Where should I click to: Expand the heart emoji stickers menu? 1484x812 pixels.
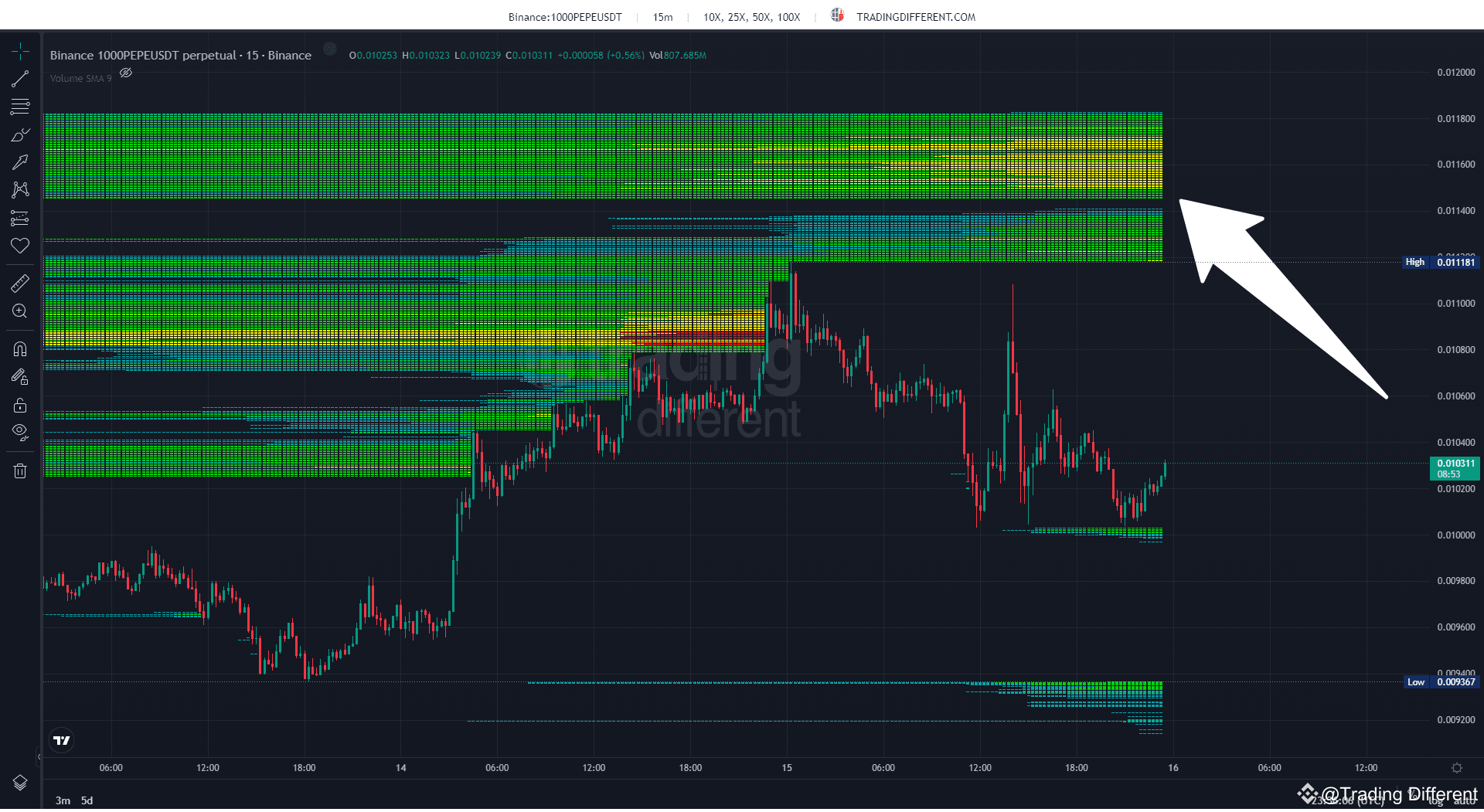point(20,246)
